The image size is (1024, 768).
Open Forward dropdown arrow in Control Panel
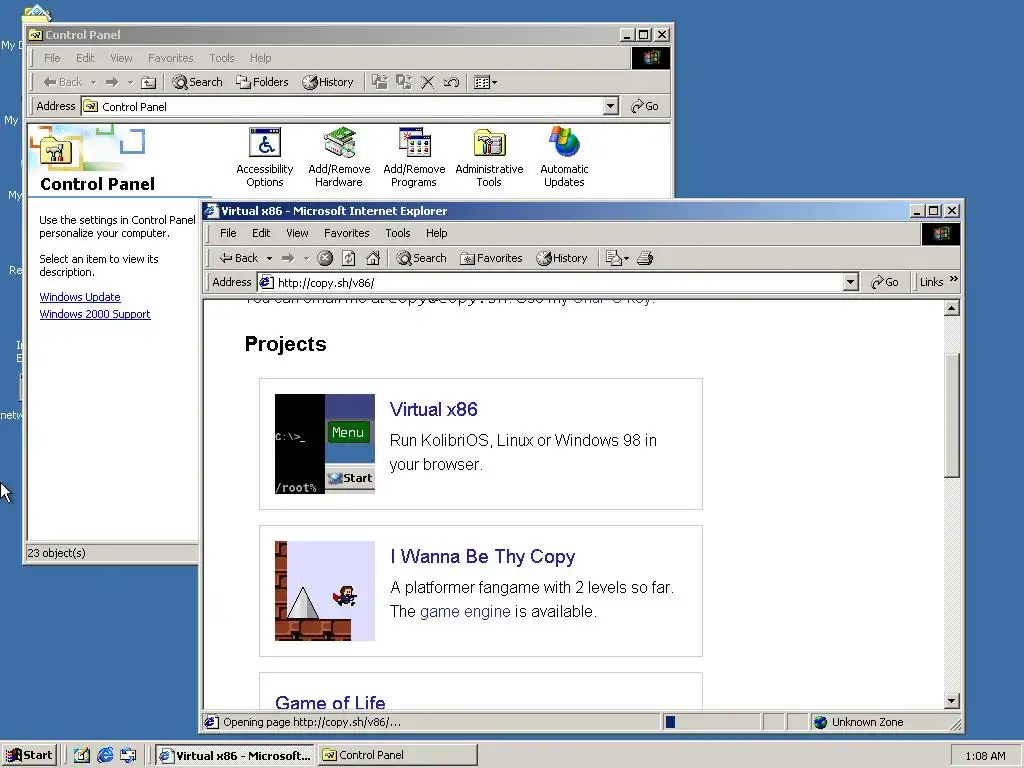(130, 82)
